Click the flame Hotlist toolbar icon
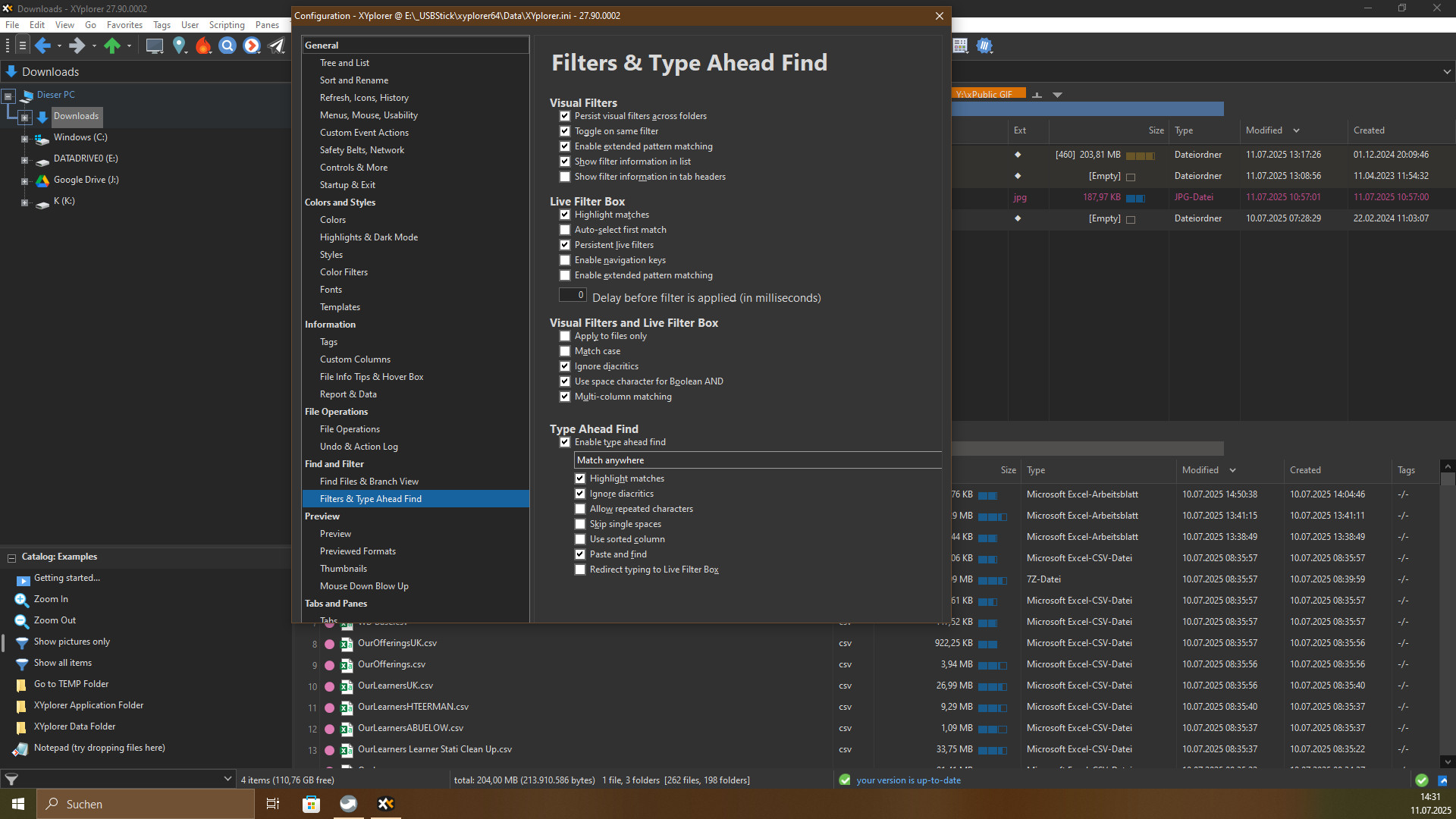Image resolution: width=1456 pixels, height=819 pixels. point(203,46)
